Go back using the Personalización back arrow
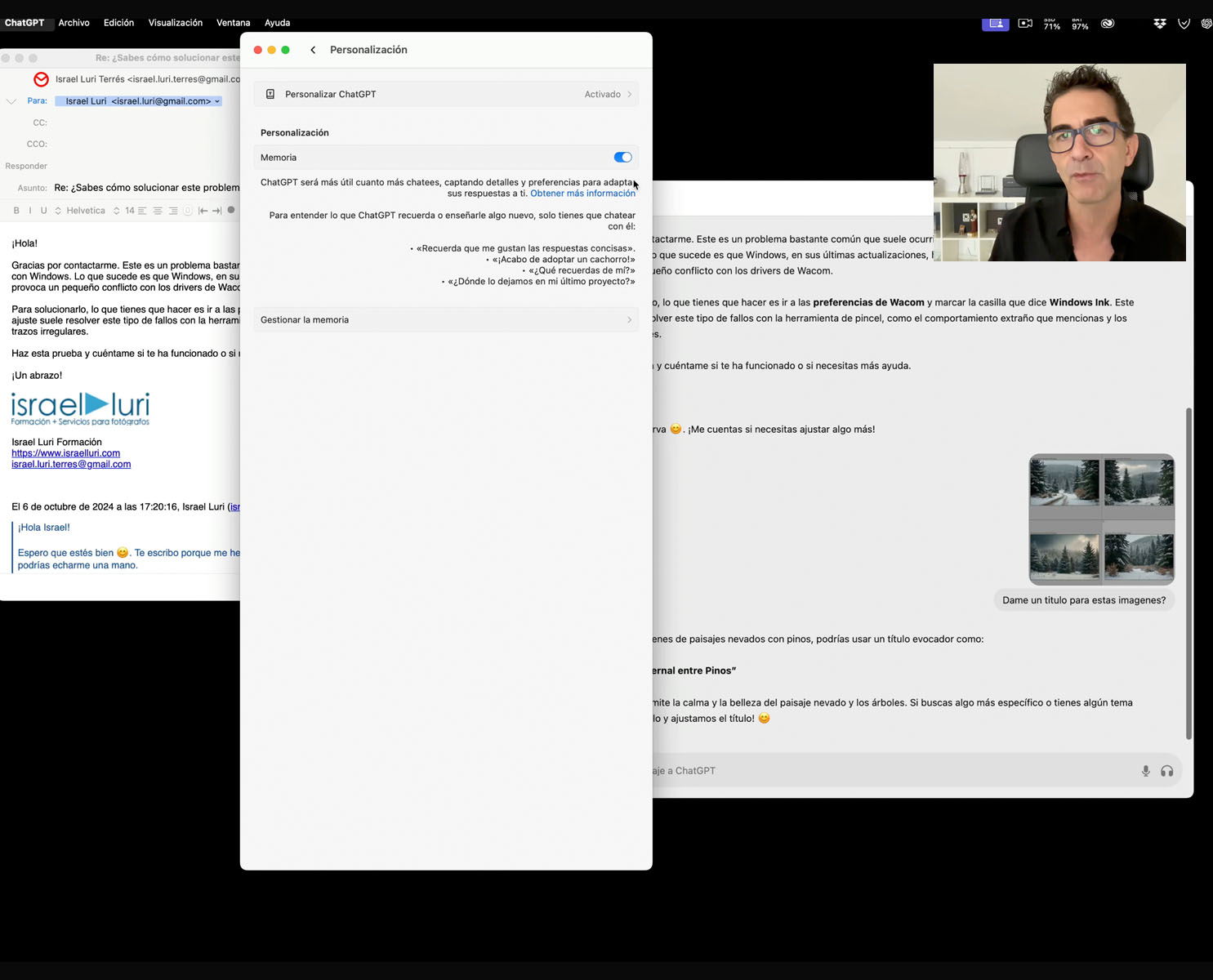The image size is (1213, 980). click(x=313, y=50)
